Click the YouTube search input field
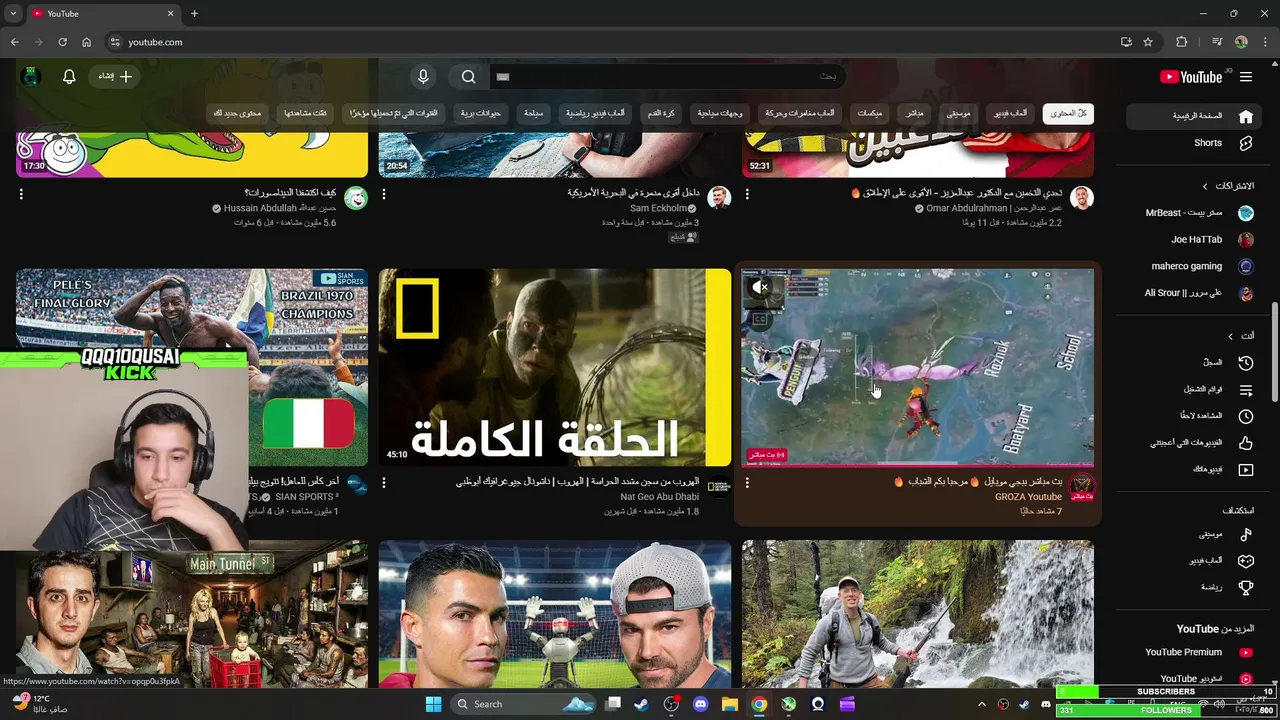The image size is (1280, 720). tap(665, 76)
